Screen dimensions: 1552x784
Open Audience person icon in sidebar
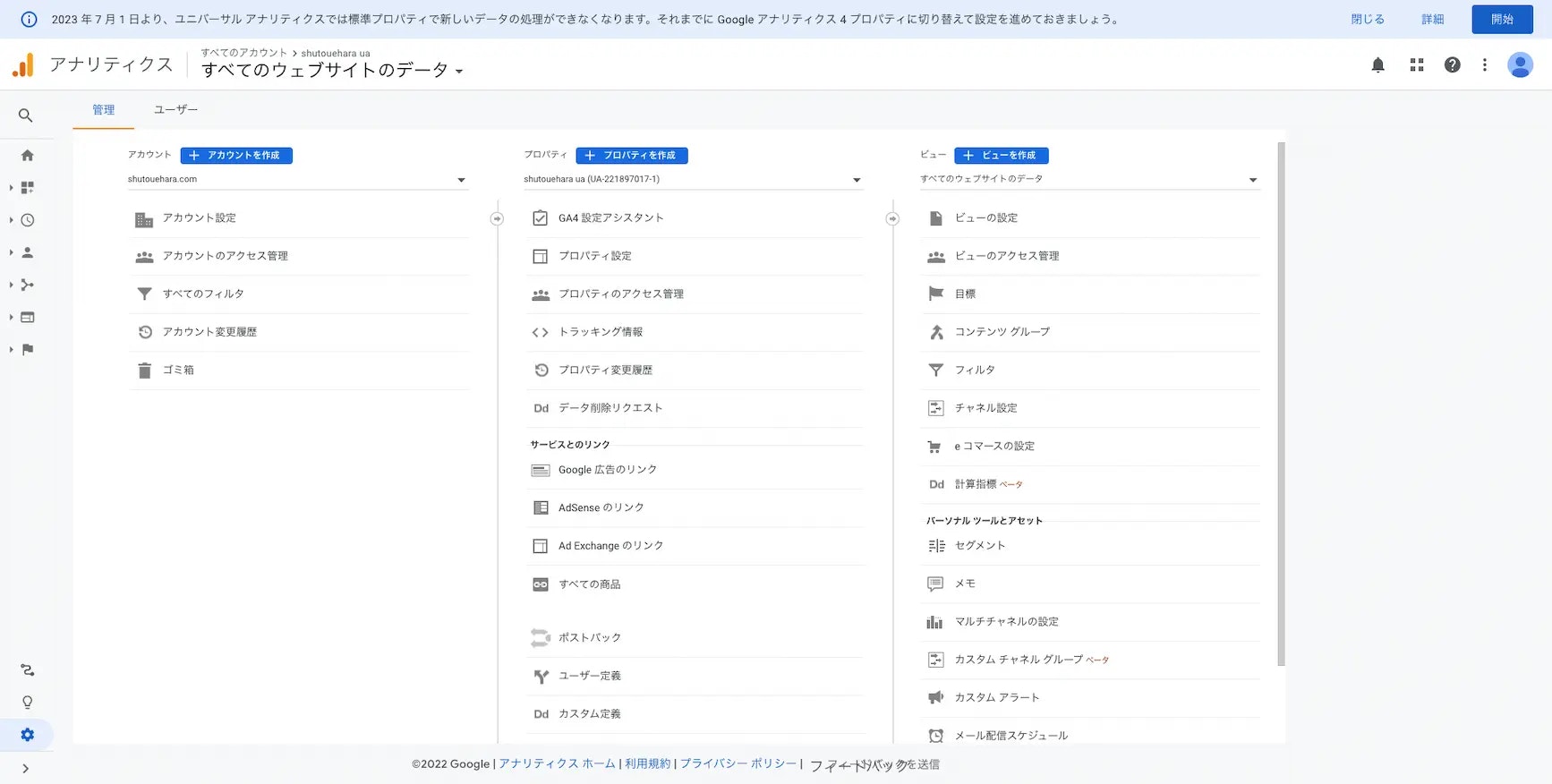click(x=28, y=252)
